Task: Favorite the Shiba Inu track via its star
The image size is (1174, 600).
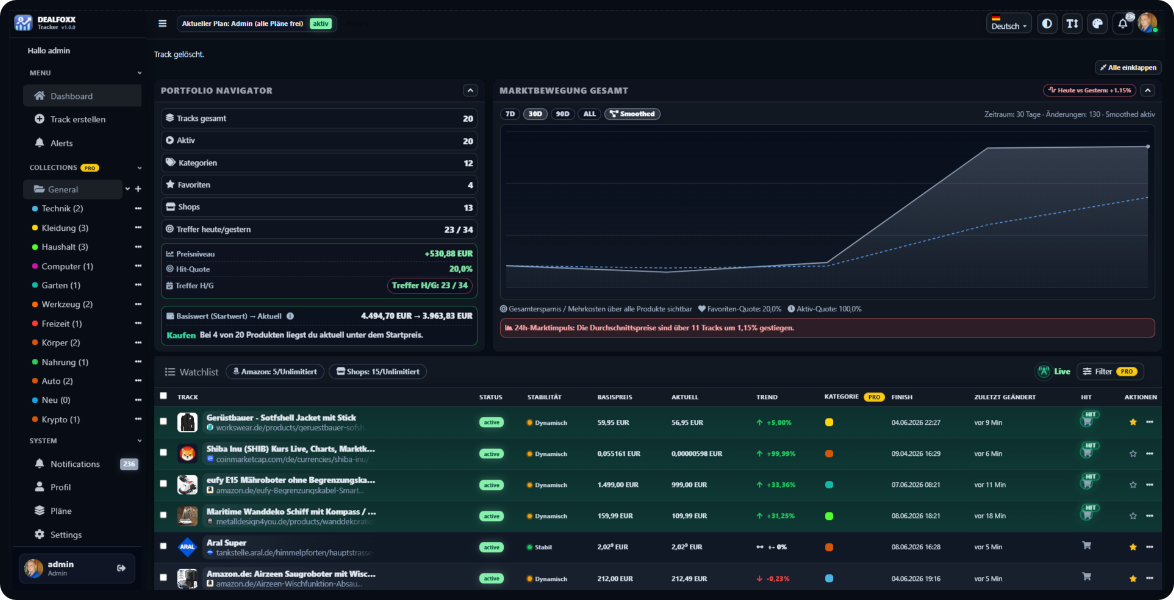Action: [x=1133, y=453]
